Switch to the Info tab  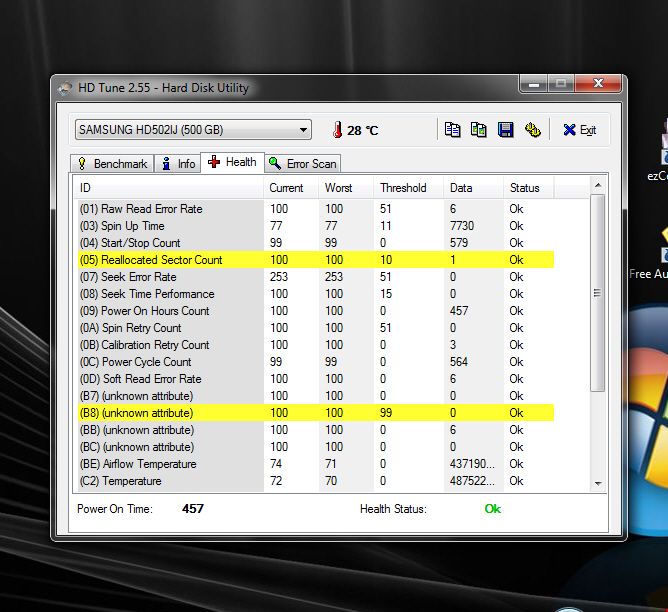(179, 164)
